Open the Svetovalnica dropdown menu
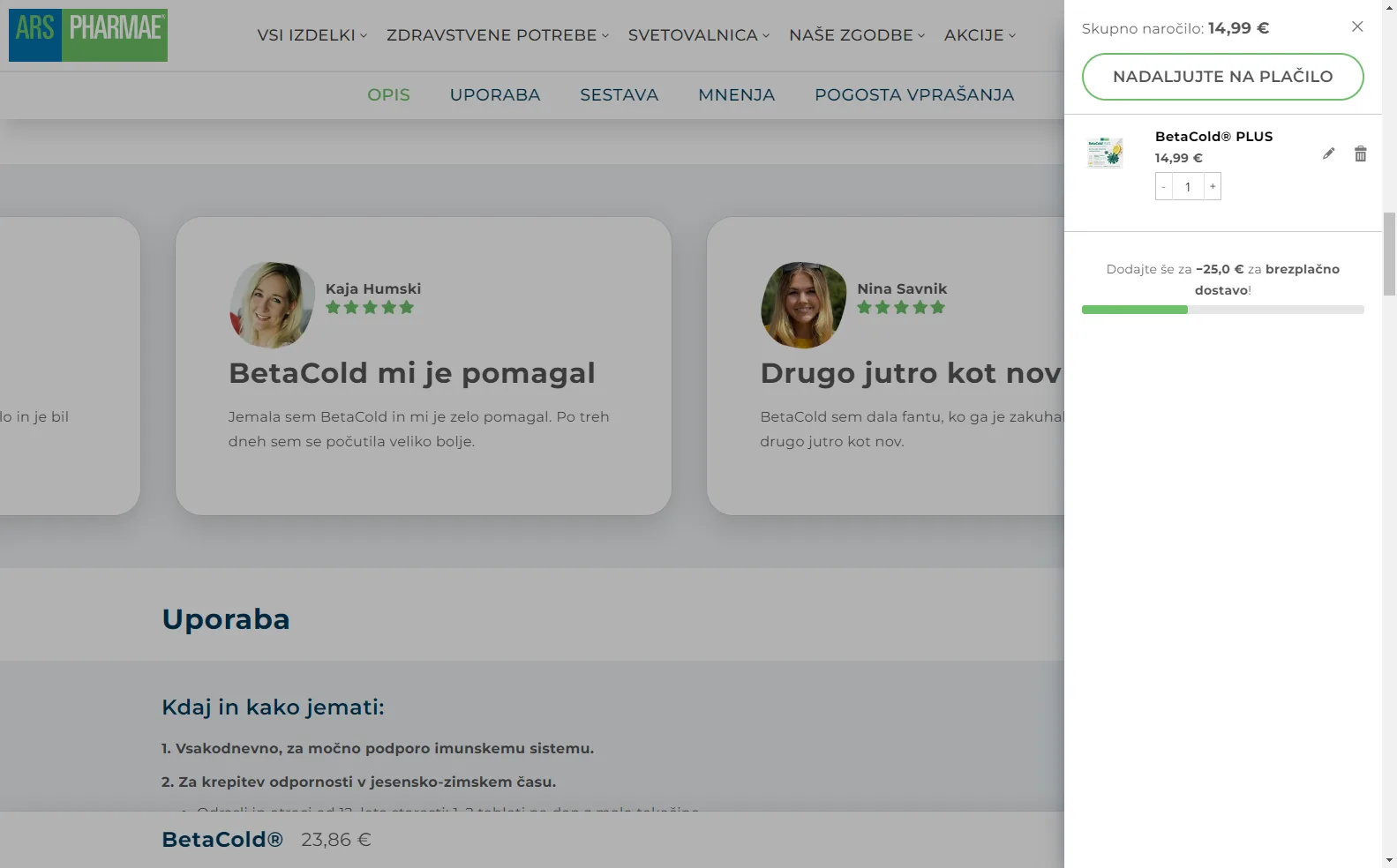The image size is (1397, 868). pyautogui.click(x=699, y=35)
